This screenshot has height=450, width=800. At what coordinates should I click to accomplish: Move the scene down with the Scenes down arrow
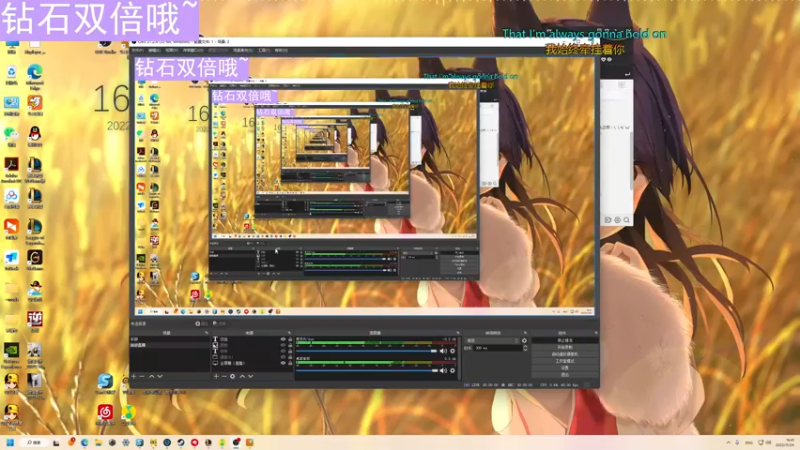tap(160, 376)
